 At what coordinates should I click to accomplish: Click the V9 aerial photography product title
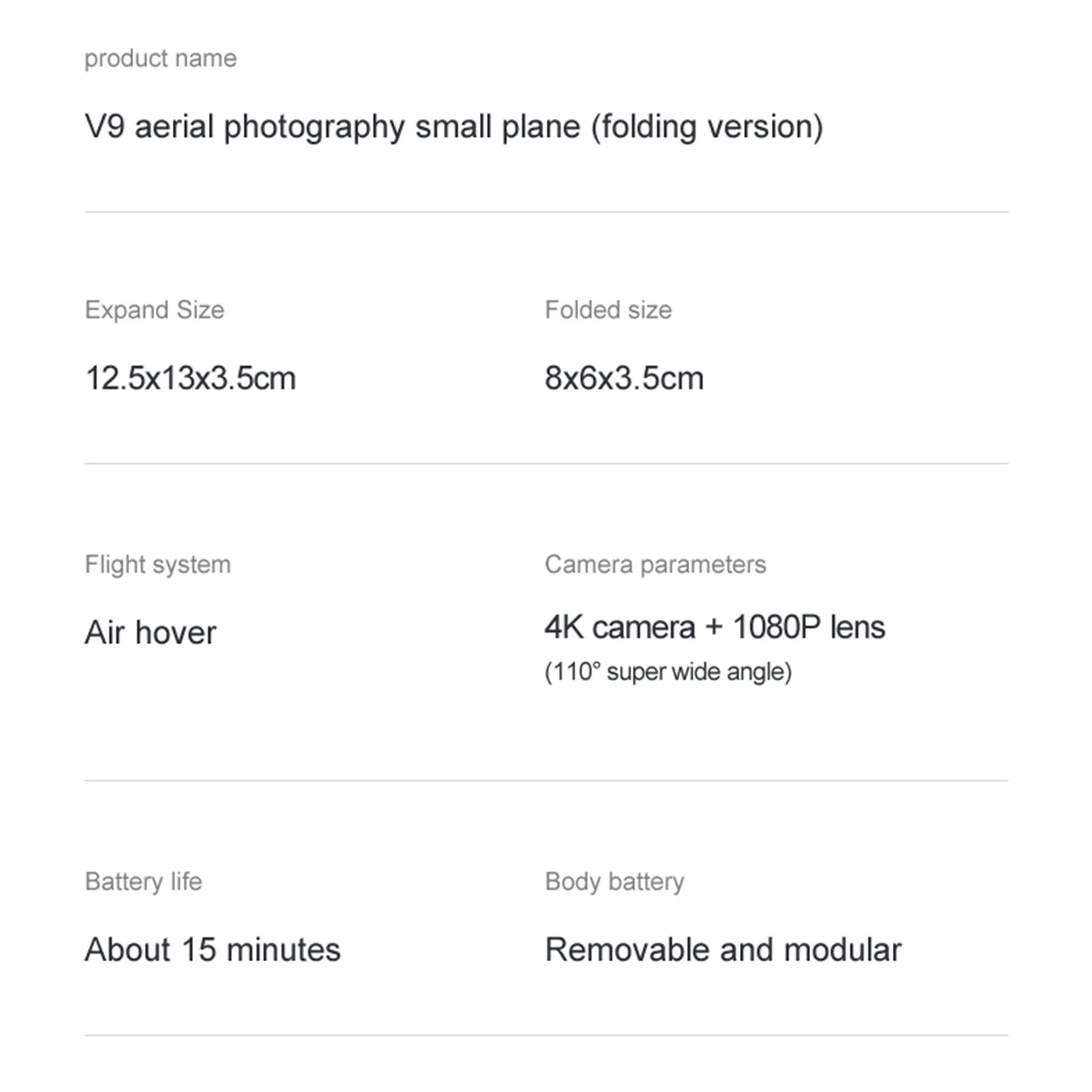tap(453, 127)
